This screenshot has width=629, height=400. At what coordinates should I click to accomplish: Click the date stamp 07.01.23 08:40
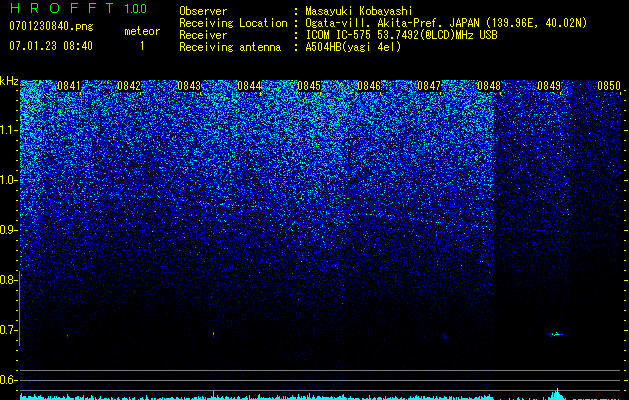(x=51, y=46)
